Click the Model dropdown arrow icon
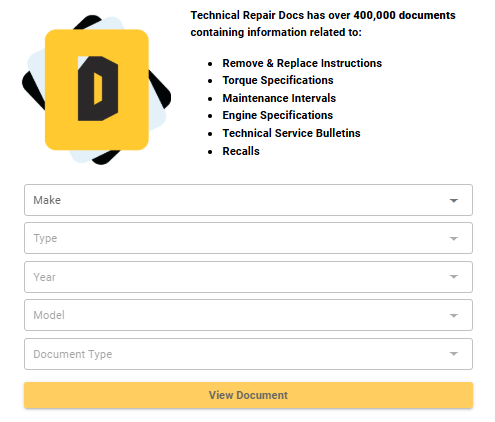This screenshot has height=422, width=495. (453, 315)
